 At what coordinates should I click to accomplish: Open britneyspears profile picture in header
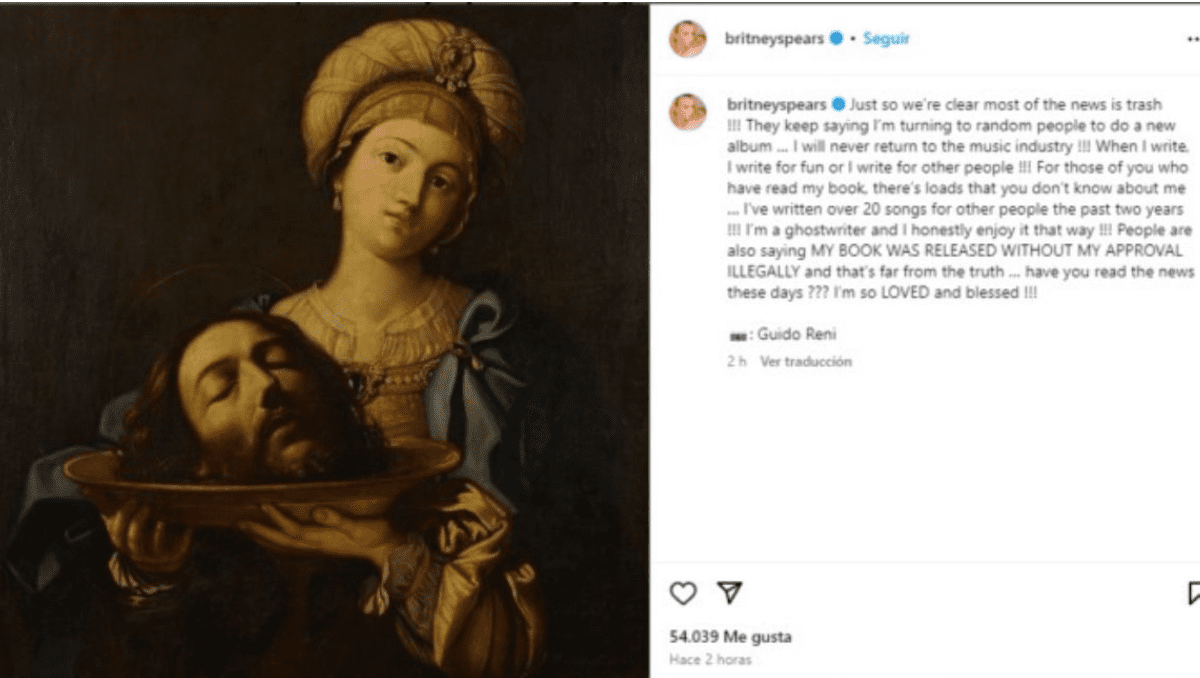688,39
